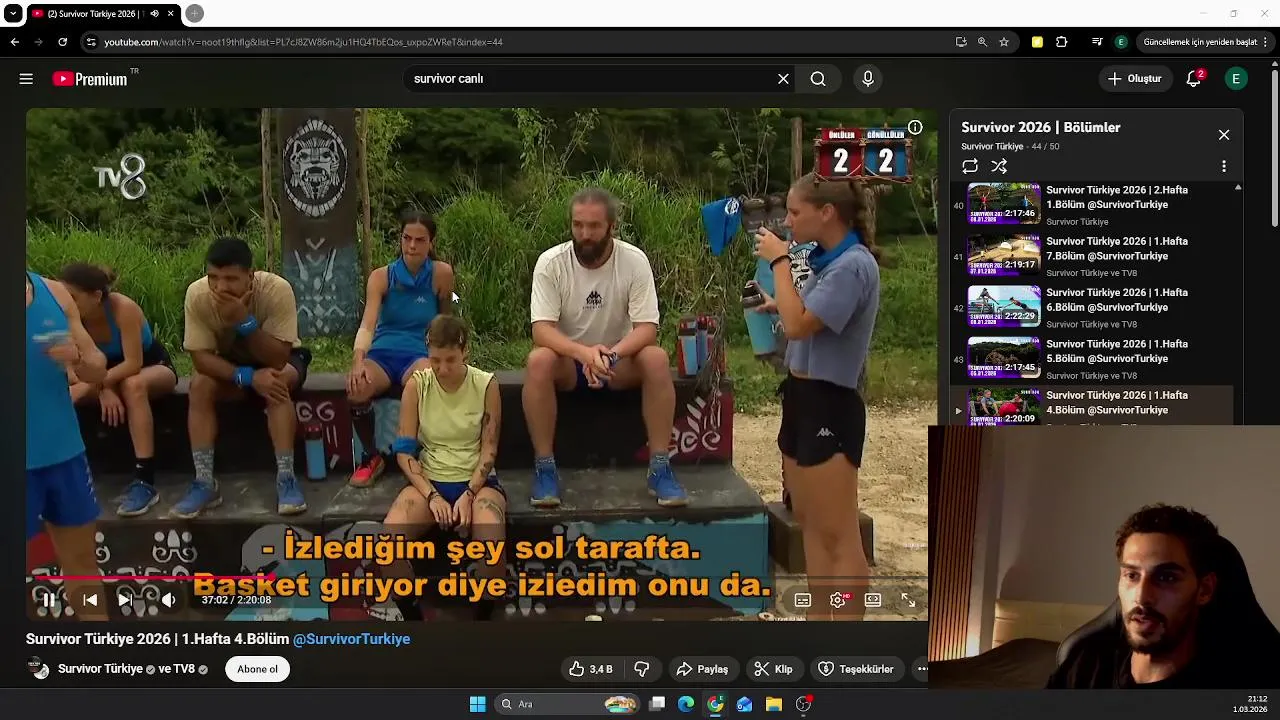Open the playlist three-dot options menu
Viewport: 1280px width, 720px height.
(1224, 166)
